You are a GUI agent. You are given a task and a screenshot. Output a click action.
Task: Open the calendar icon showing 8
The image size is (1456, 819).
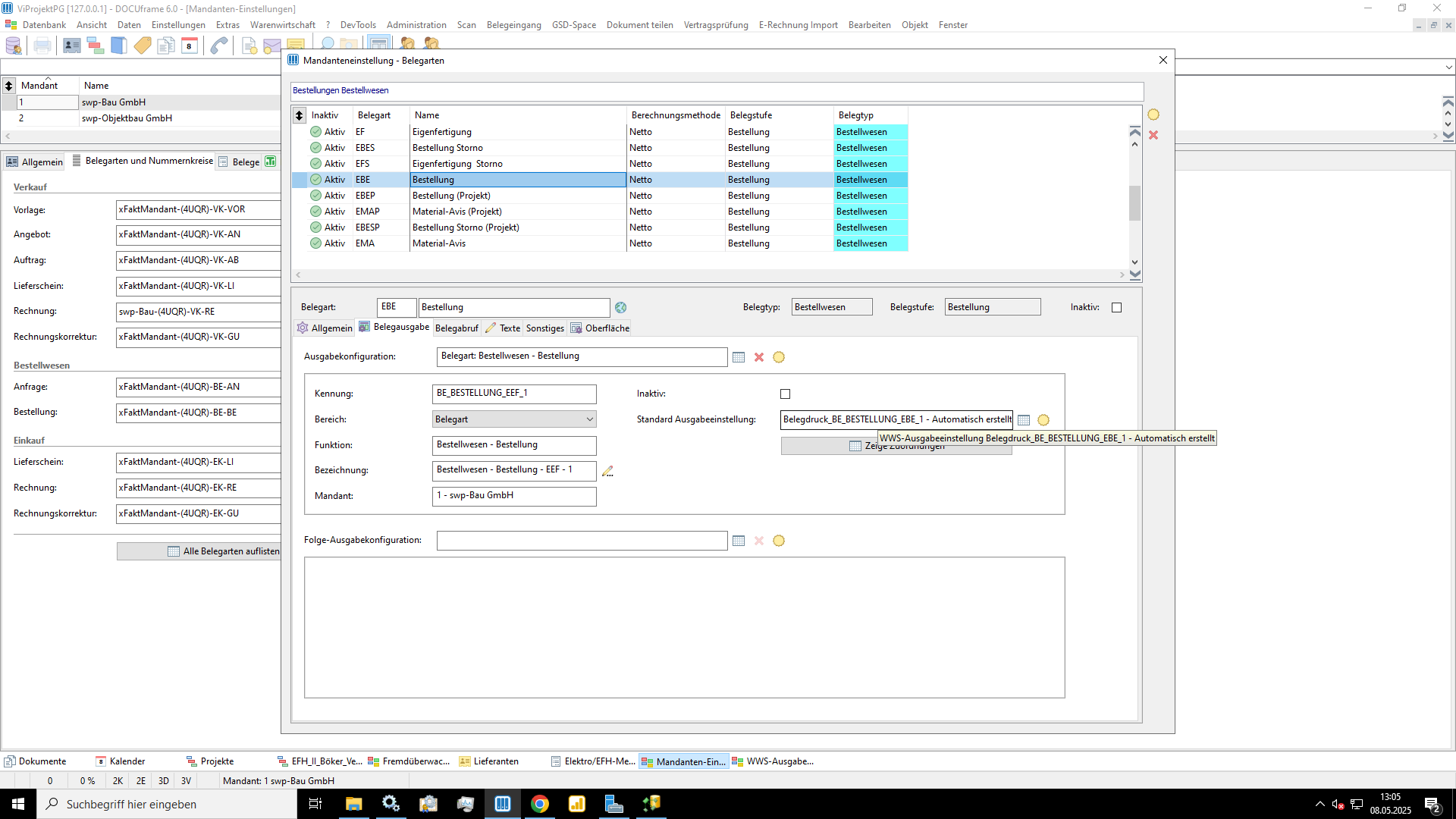pos(190,45)
